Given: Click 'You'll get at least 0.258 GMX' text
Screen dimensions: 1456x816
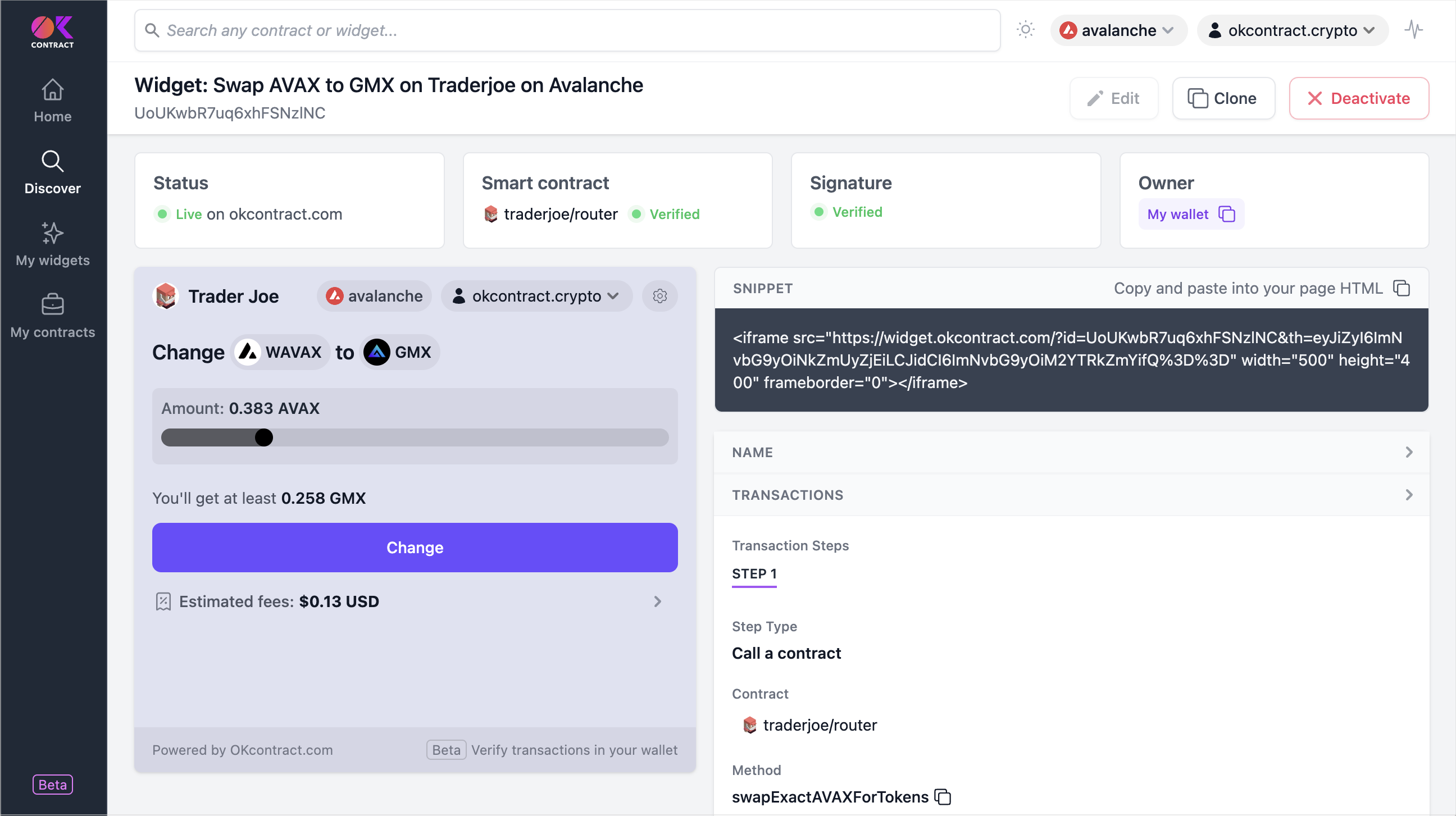Looking at the screenshot, I should [x=259, y=498].
